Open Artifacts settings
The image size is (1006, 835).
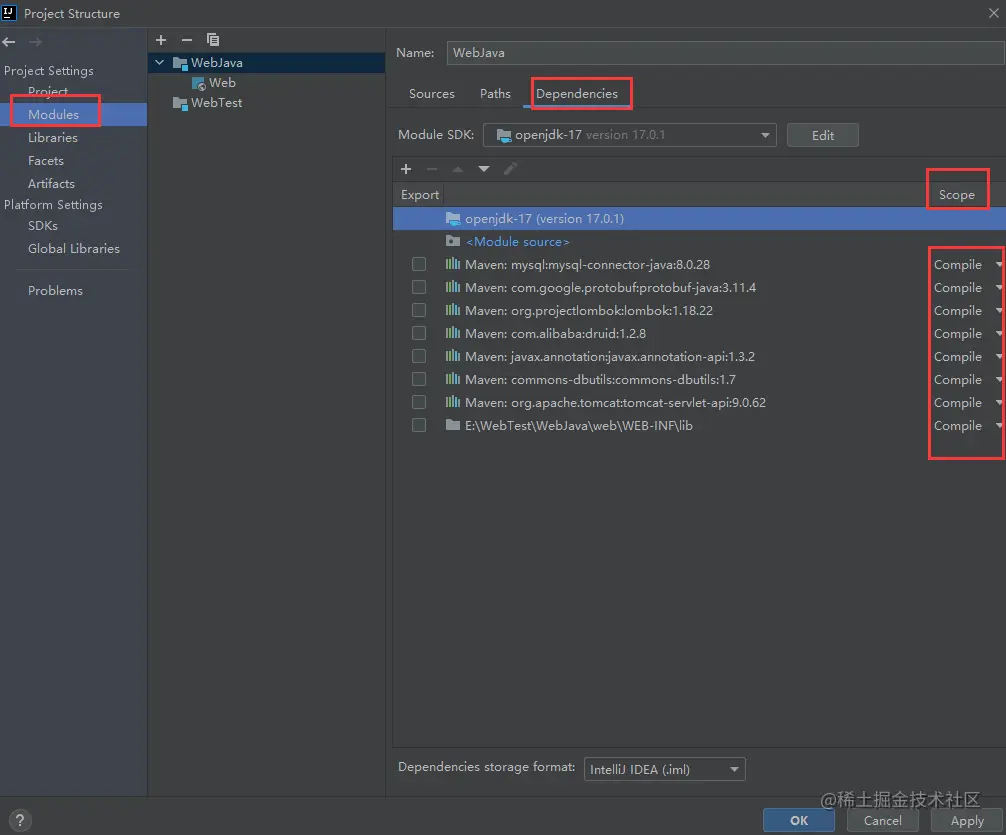(51, 184)
